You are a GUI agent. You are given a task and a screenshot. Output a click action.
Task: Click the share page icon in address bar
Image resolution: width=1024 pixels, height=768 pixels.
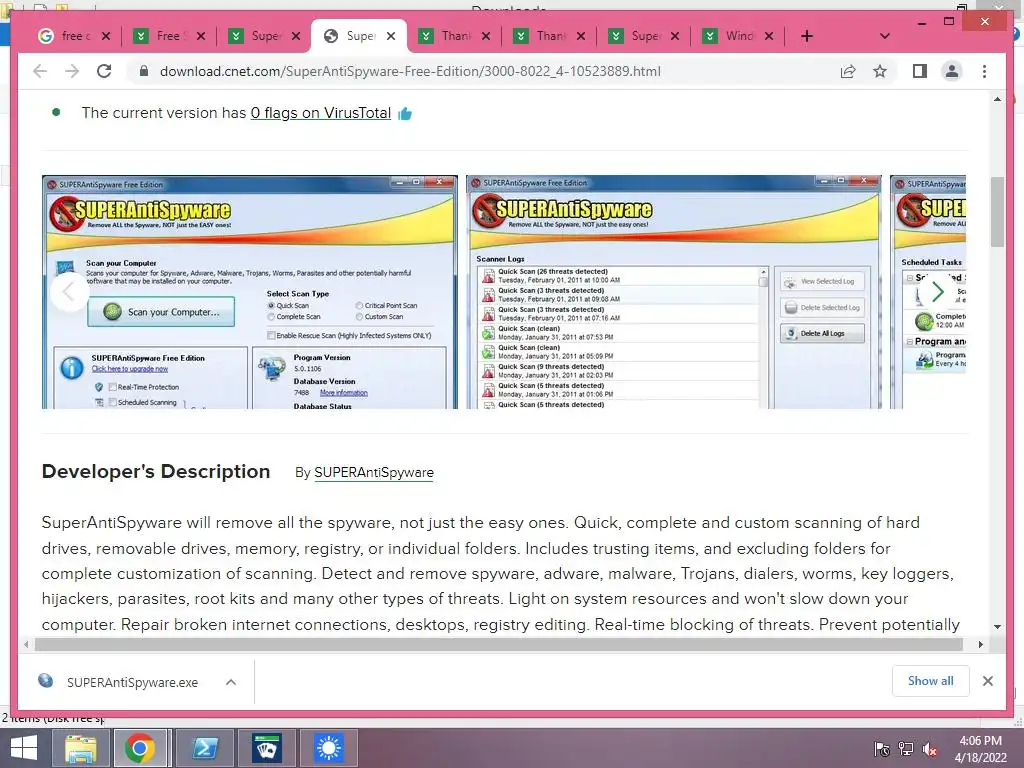click(848, 71)
